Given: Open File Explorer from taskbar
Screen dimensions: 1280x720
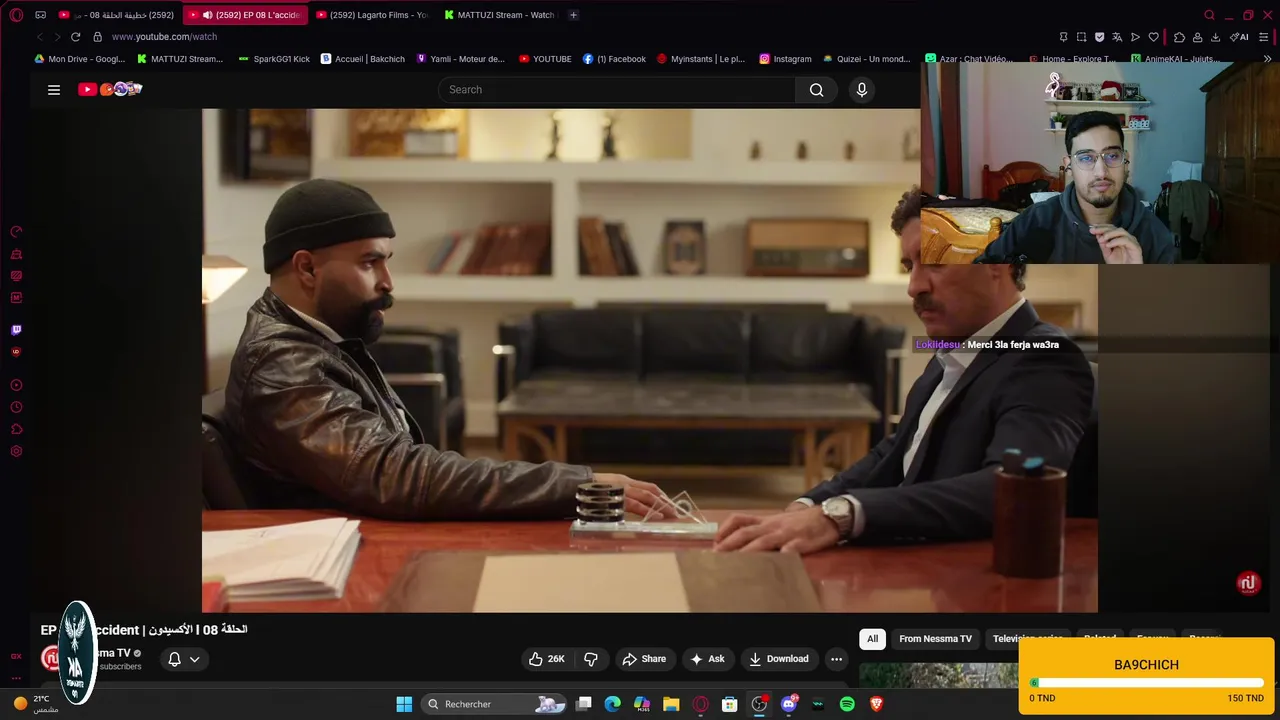Looking at the screenshot, I should [x=671, y=704].
